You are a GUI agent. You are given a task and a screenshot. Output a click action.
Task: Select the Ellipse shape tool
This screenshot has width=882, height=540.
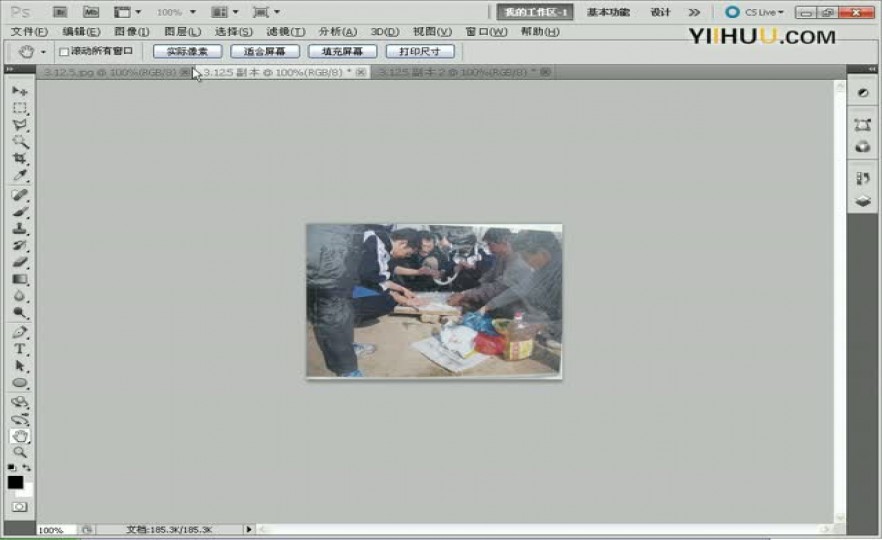click(x=20, y=383)
